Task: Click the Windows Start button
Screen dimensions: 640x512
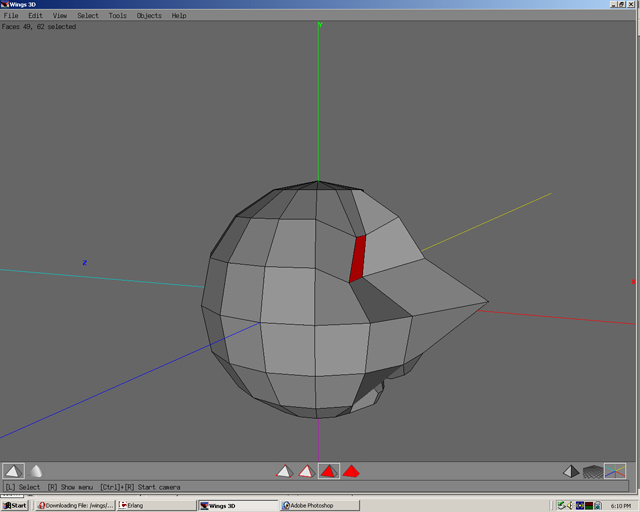Action: point(15,505)
